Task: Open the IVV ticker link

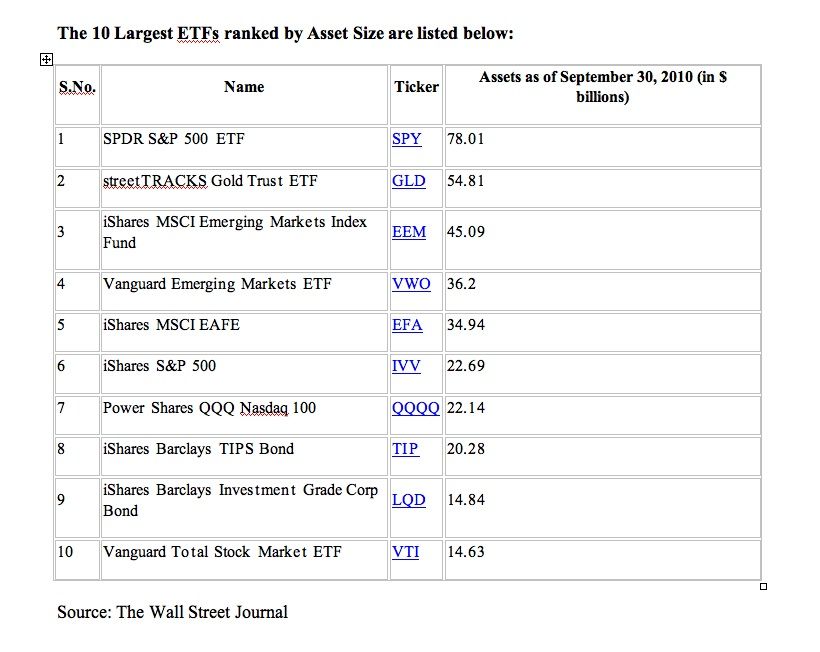Action: (406, 366)
